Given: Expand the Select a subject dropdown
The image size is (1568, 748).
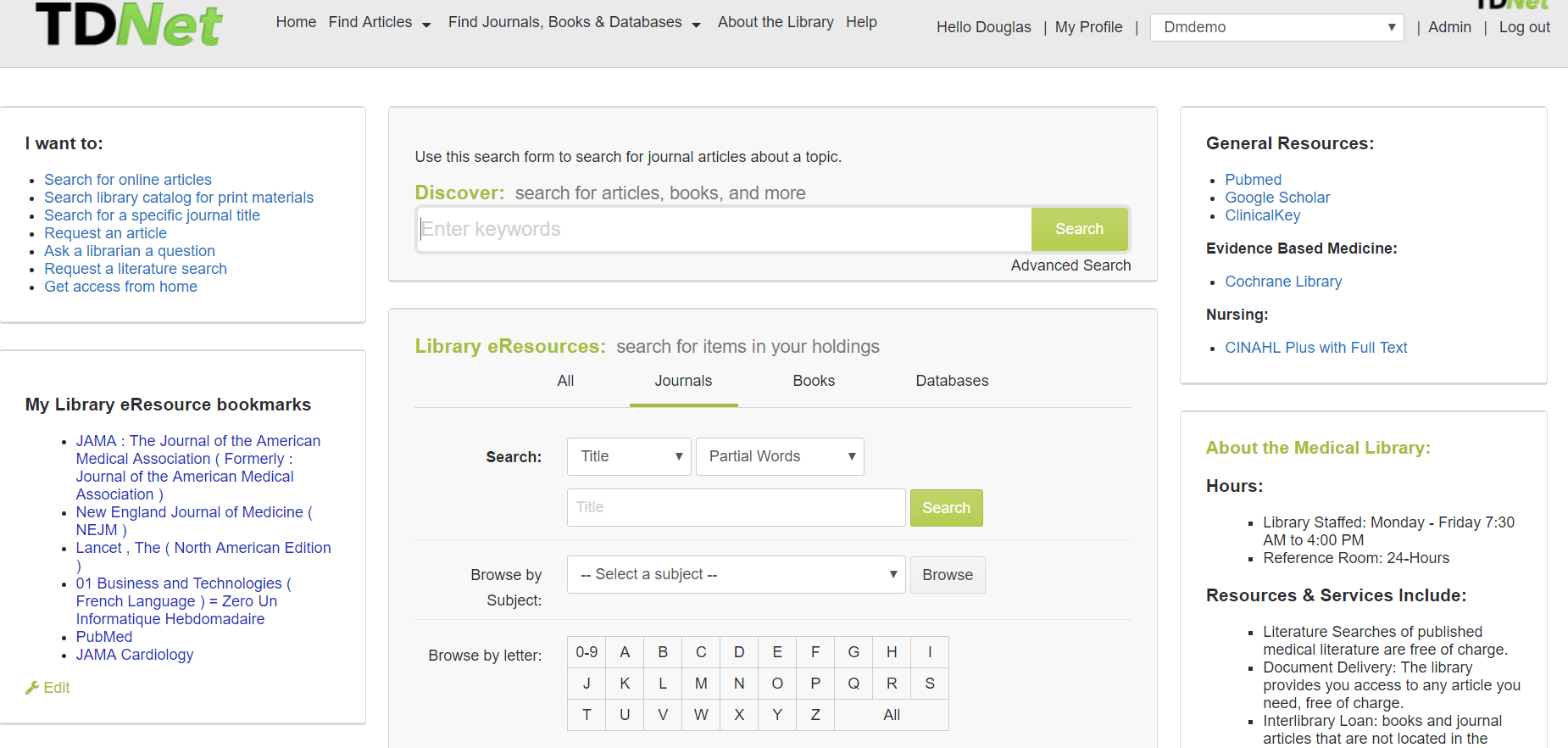Looking at the screenshot, I should [x=736, y=574].
